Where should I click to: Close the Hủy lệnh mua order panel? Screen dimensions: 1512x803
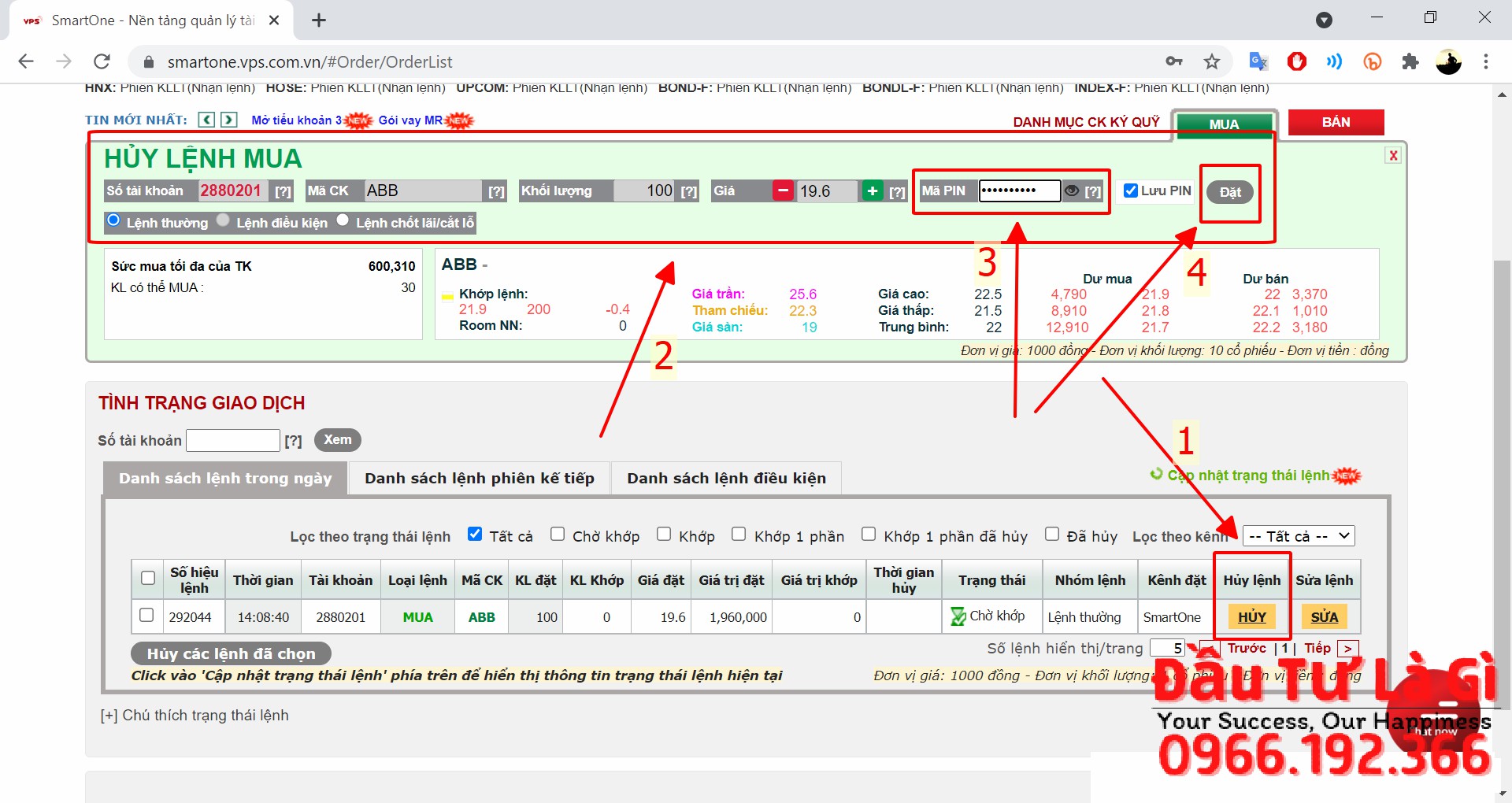coord(1393,155)
